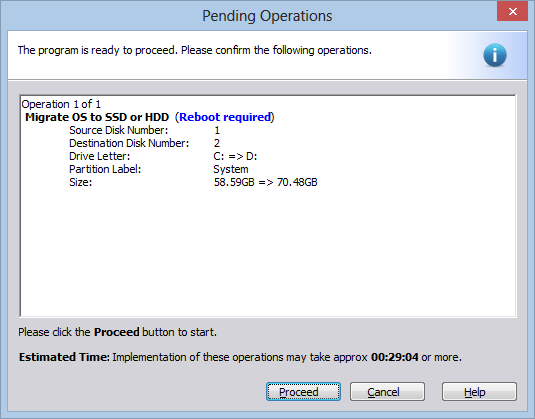This screenshot has height=419, width=535.
Task: Open Help for pending operations
Action: pos(479,392)
